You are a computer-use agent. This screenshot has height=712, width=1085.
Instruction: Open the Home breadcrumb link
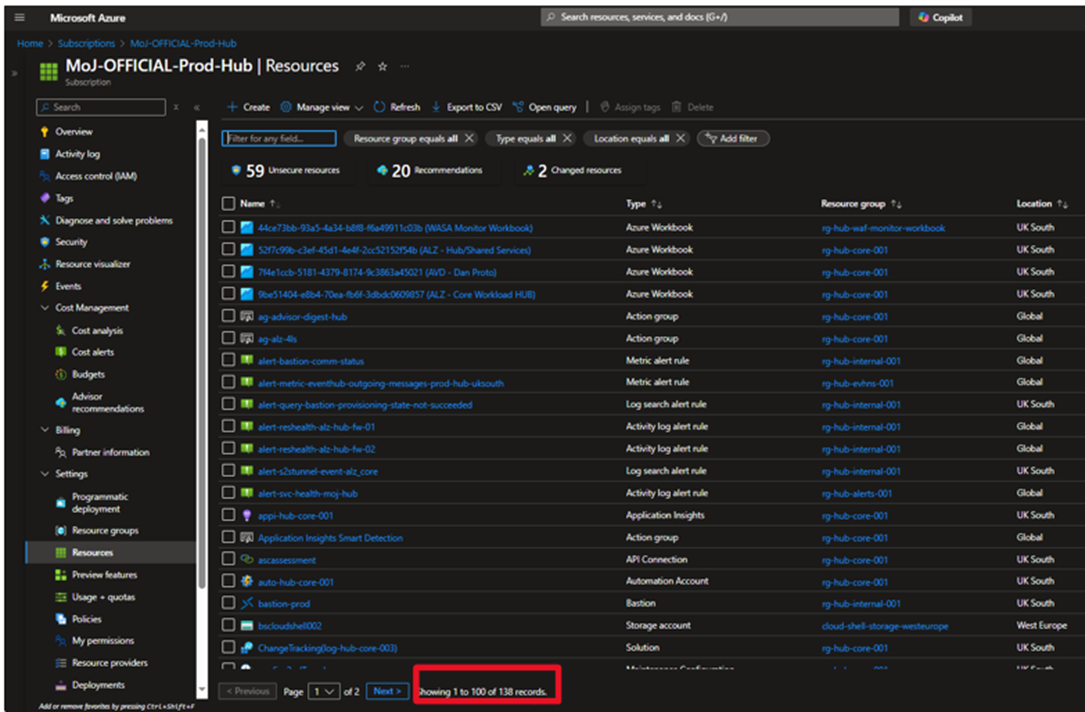click(x=30, y=43)
